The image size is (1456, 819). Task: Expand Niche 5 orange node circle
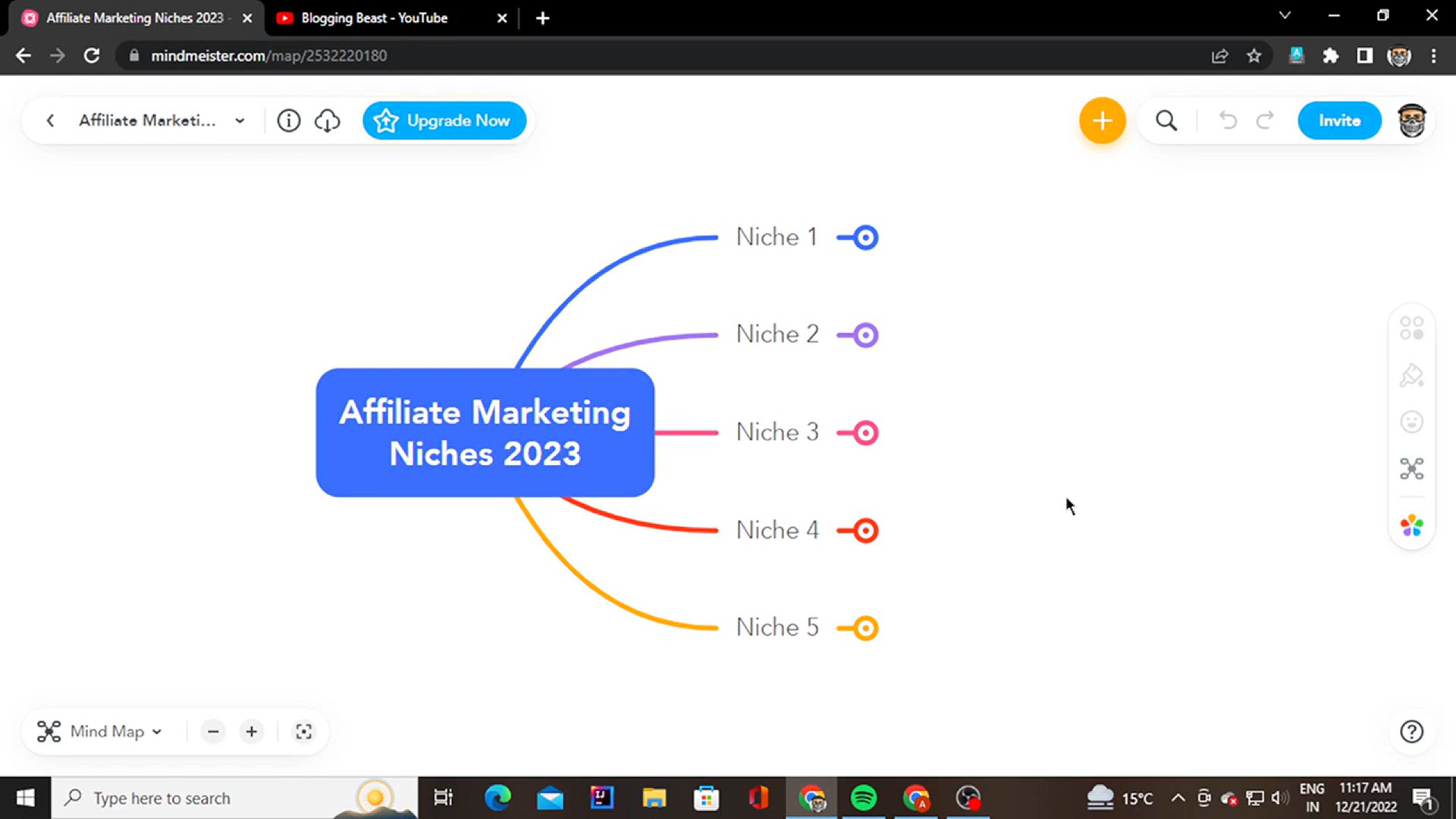[x=864, y=629]
